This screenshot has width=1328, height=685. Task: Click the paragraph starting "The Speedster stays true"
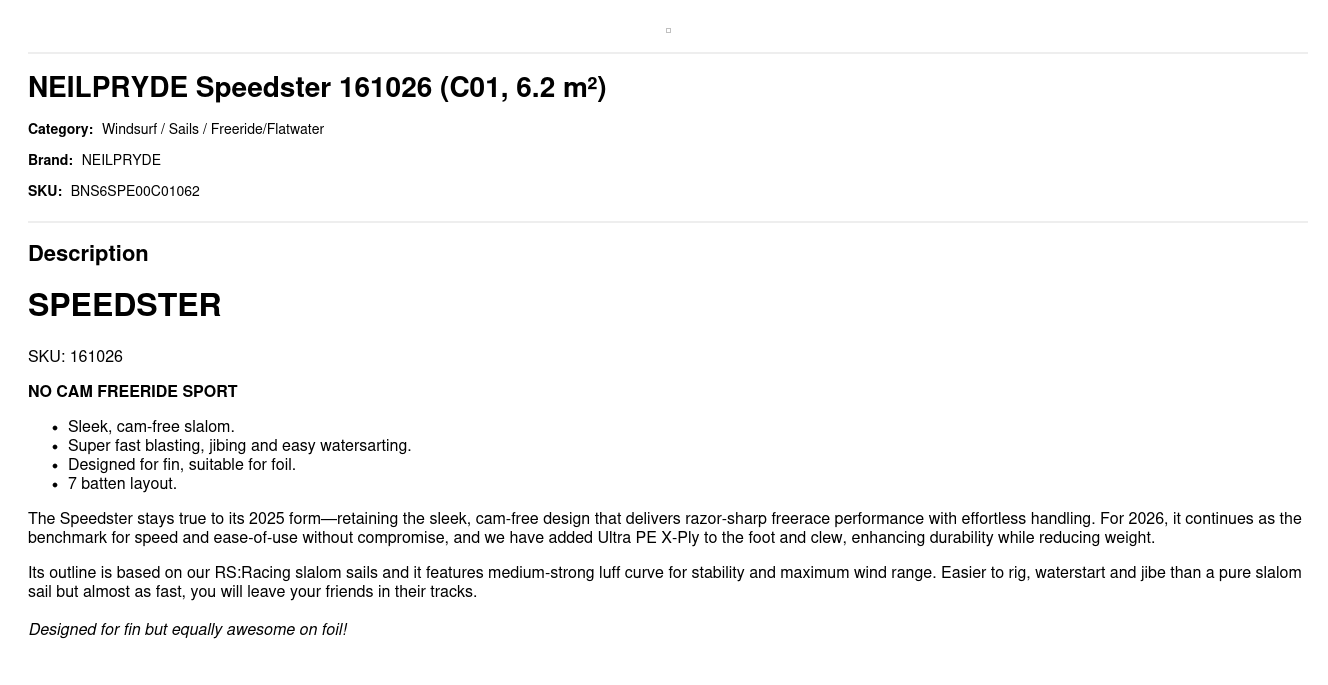tap(664, 528)
